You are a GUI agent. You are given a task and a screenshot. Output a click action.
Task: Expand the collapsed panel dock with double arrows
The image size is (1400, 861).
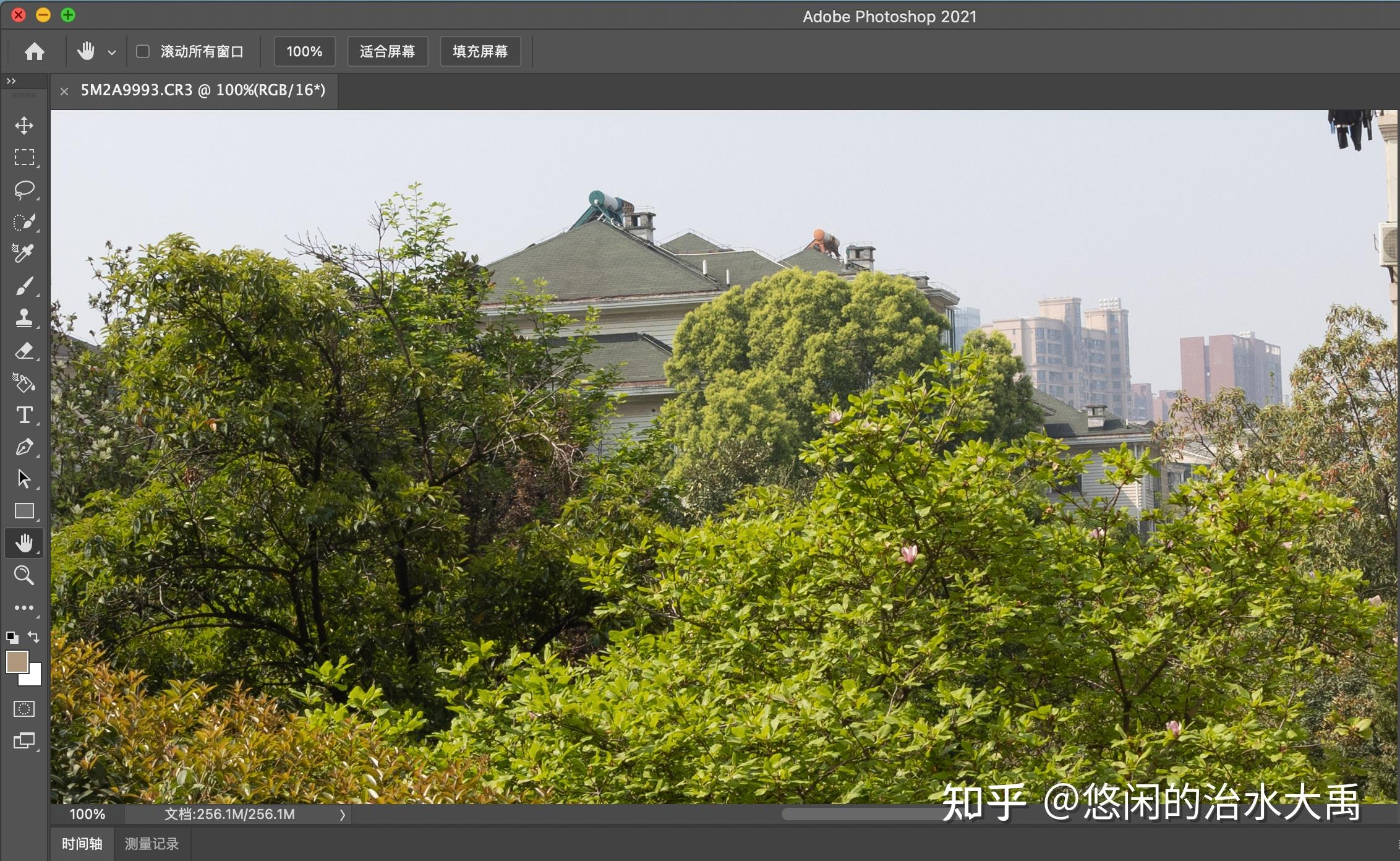click(12, 80)
